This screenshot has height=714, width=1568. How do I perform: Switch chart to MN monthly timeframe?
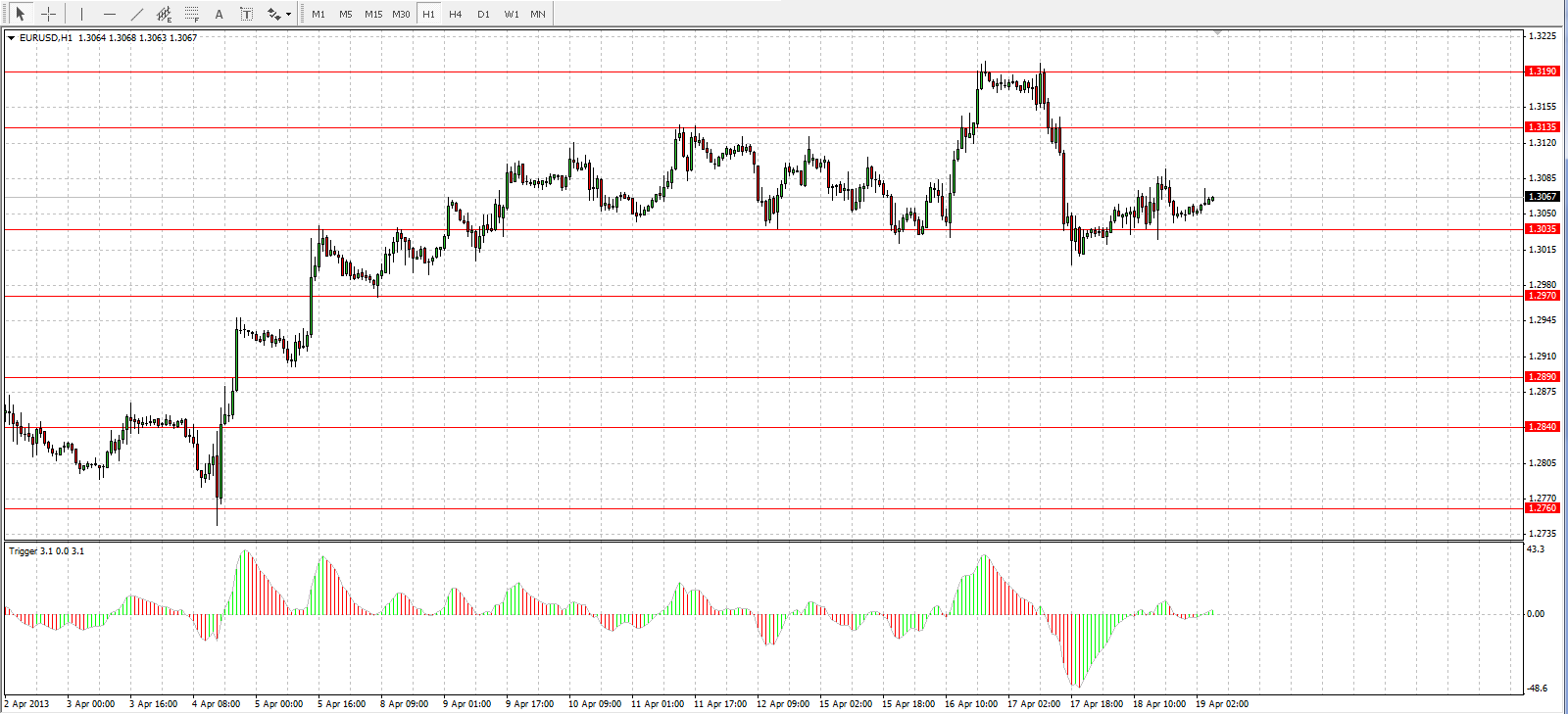click(538, 14)
